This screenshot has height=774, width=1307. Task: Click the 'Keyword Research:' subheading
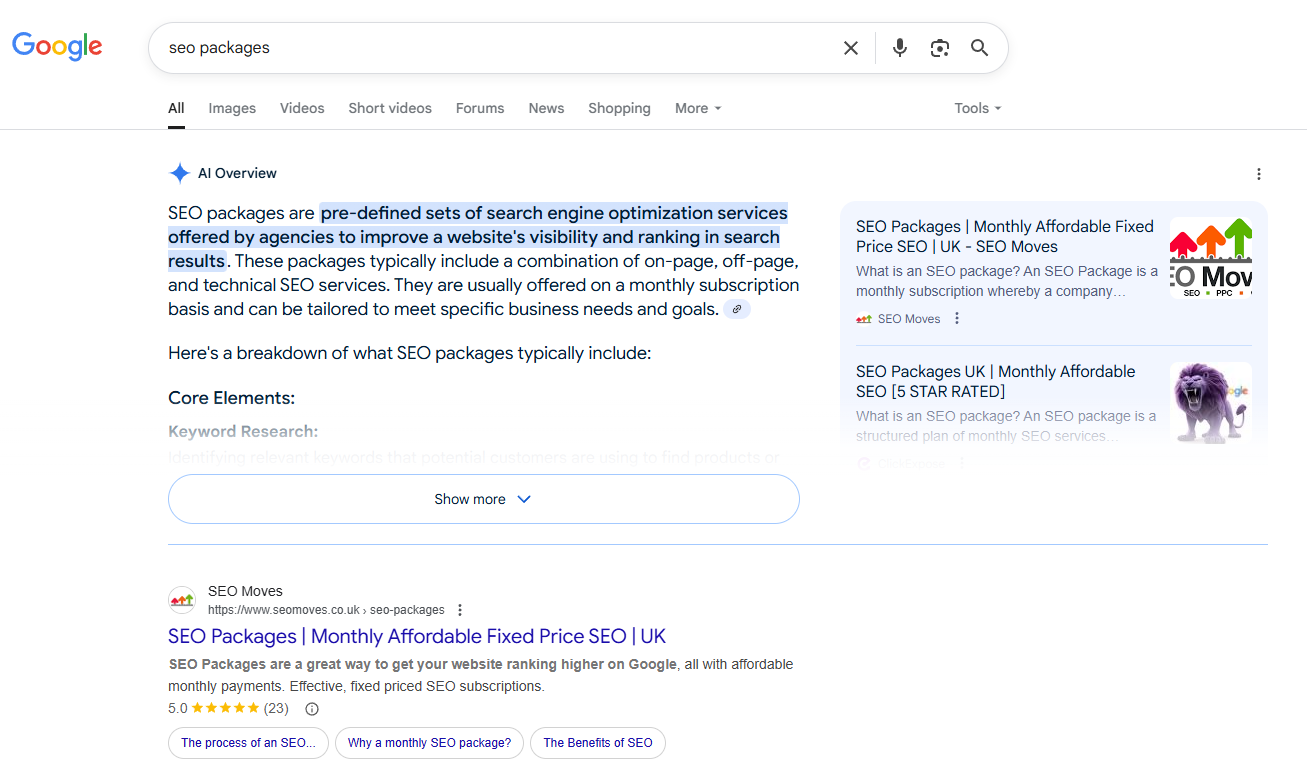coord(243,432)
